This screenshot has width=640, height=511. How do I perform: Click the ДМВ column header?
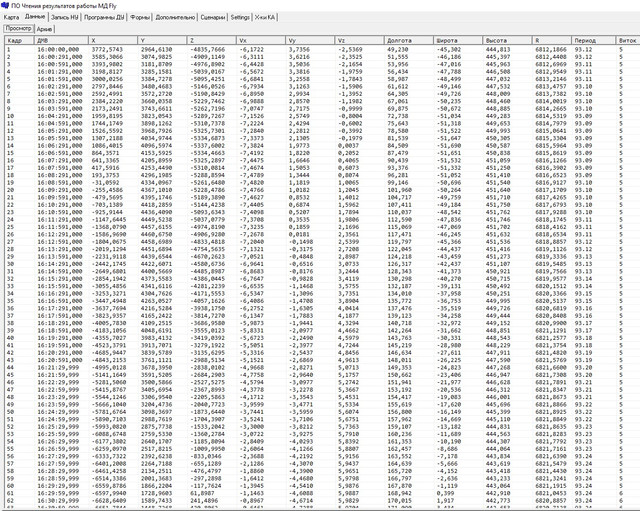[60, 39]
